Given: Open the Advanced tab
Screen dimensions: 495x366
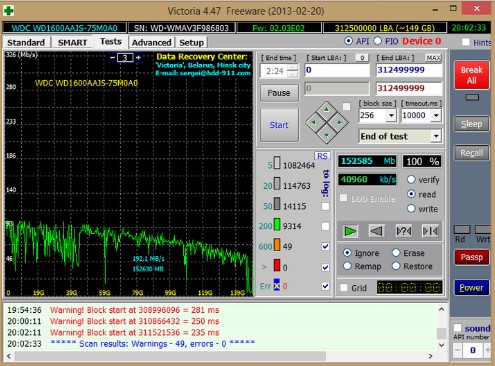Looking at the screenshot, I should click(x=151, y=43).
